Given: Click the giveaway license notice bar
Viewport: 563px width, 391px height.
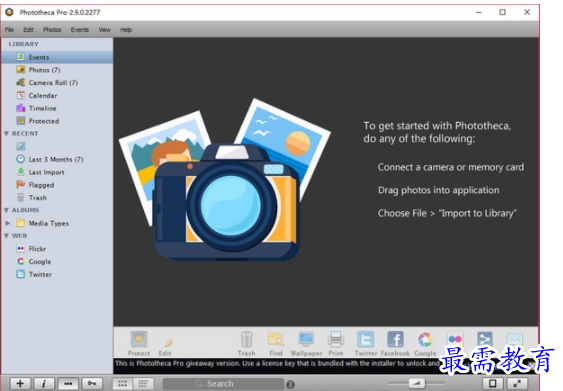Looking at the screenshot, I should tap(276, 364).
